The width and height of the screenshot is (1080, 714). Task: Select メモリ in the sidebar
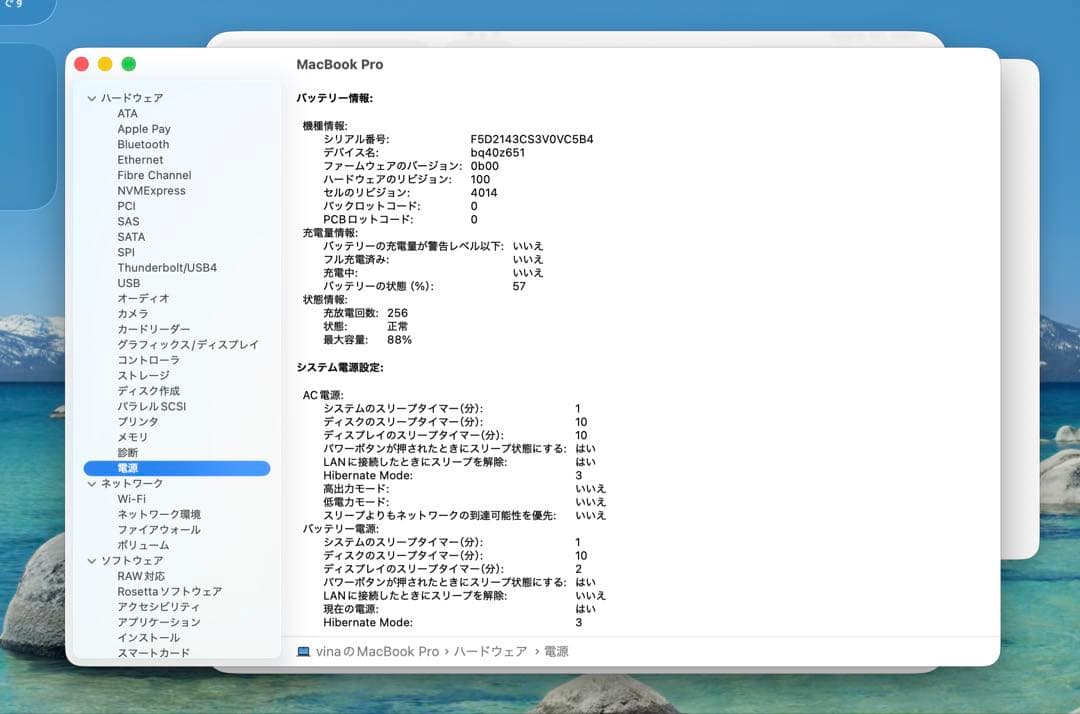coord(133,437)
